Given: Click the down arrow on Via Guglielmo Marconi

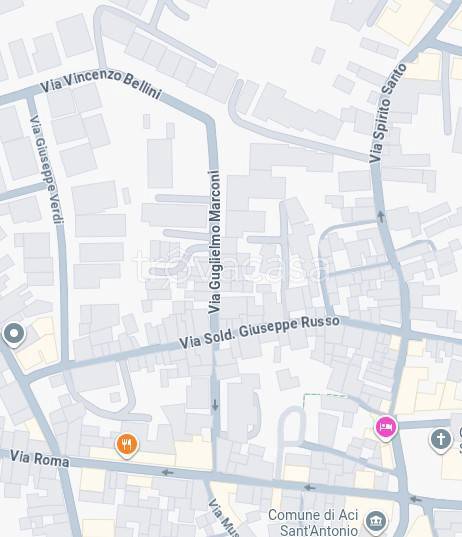Looking at the screenshot, I should 215,405.
